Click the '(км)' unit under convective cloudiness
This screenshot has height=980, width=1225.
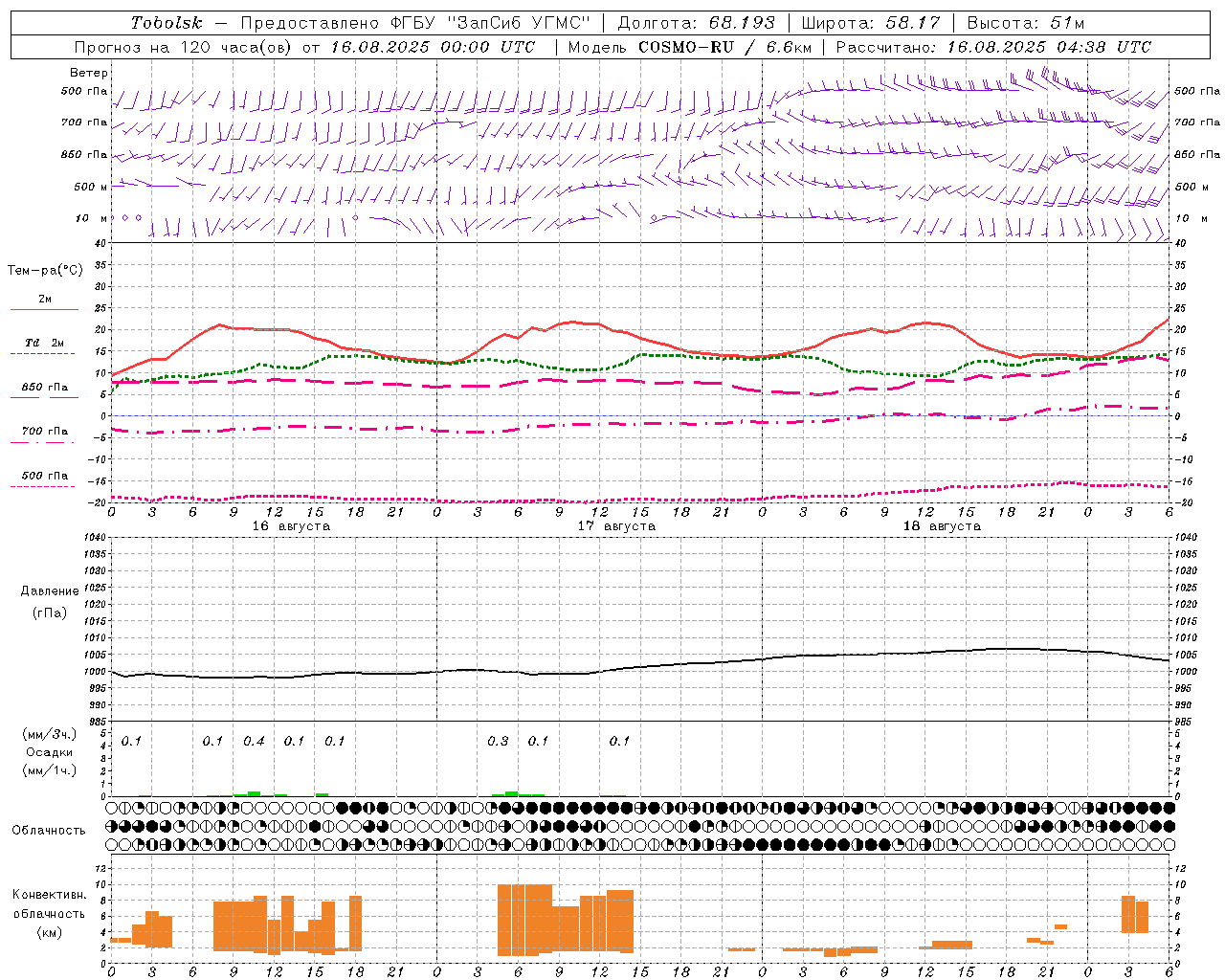(50, 932)
